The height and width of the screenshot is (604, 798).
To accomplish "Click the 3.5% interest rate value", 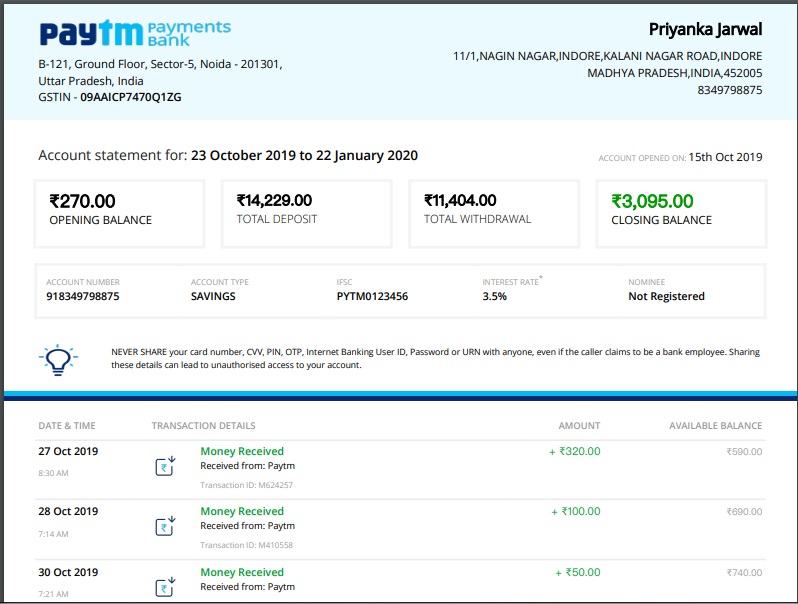I will click(x=495, y=296).
